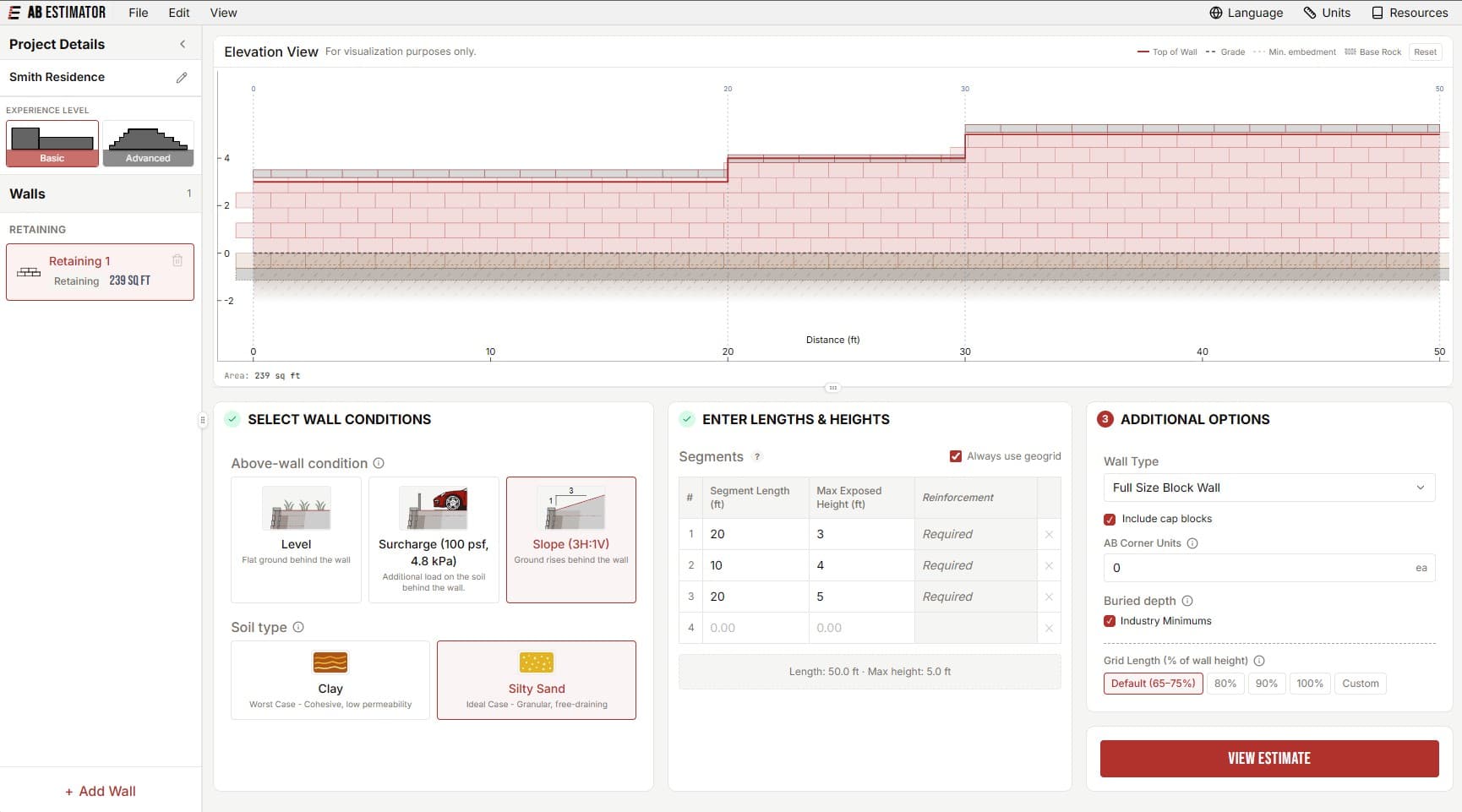The width and height of the screenshot is (1462, 812).
Task: Collapse the Project Details panel chevron
Action: [x=183, y=44]
